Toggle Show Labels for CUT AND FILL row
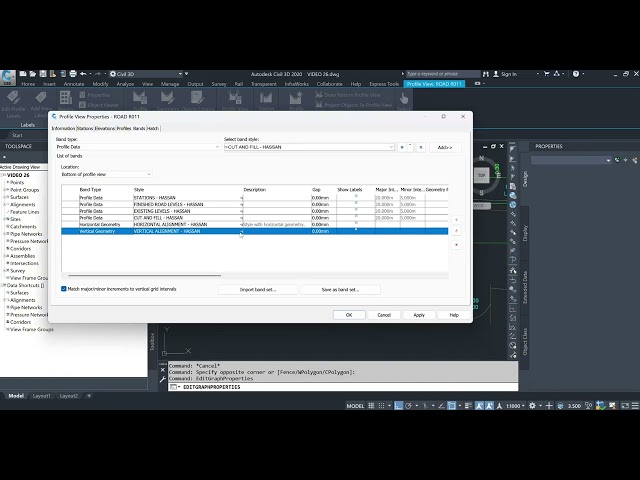The image size is (640, 480). (356, 216)
